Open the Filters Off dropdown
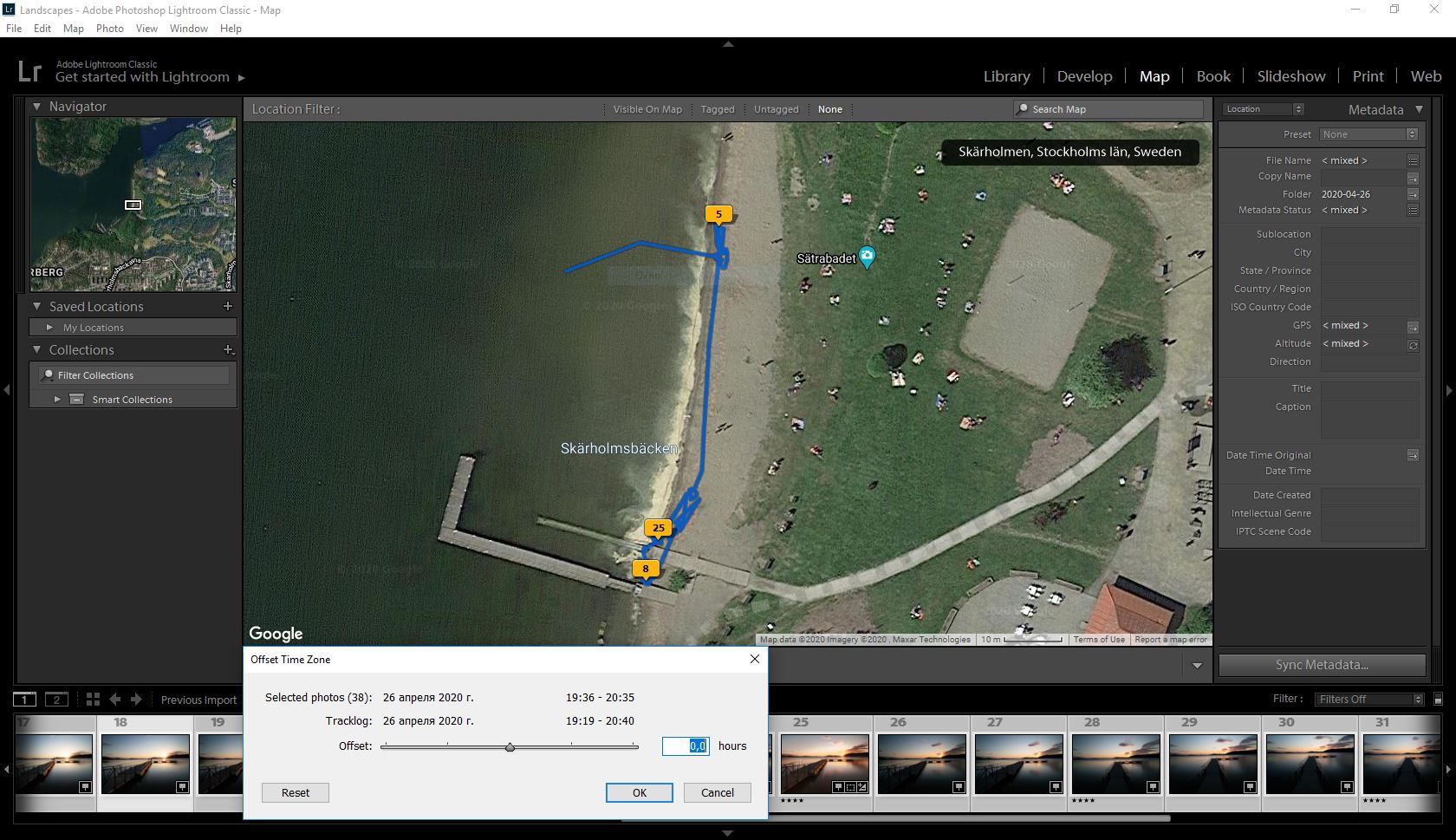Screen dimensions: 1456x840 click(1369, 699)
